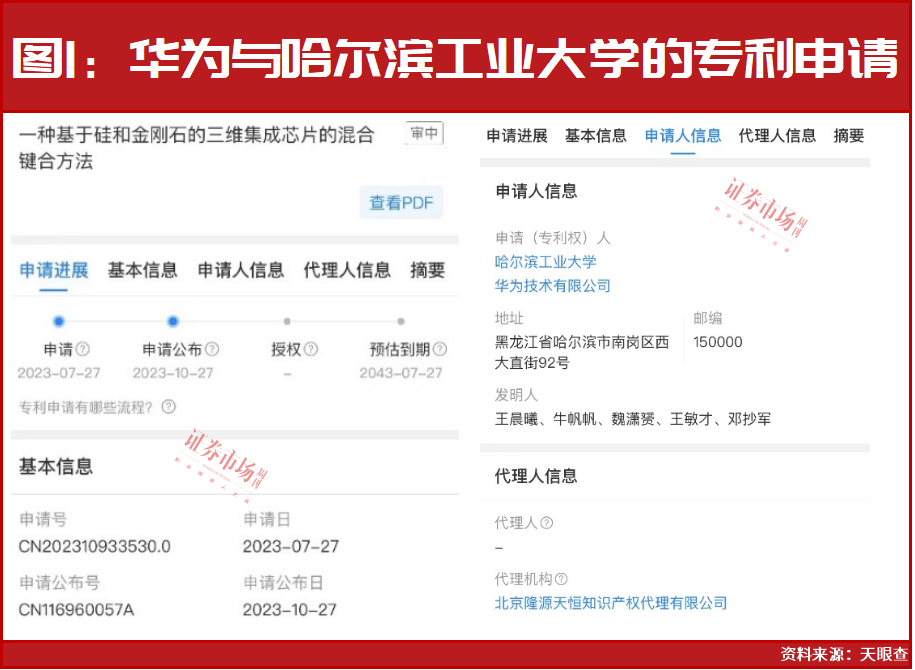Viewport: 915px width, 670px height.
Task: Click postal code 150000
Action: [718, 342]
